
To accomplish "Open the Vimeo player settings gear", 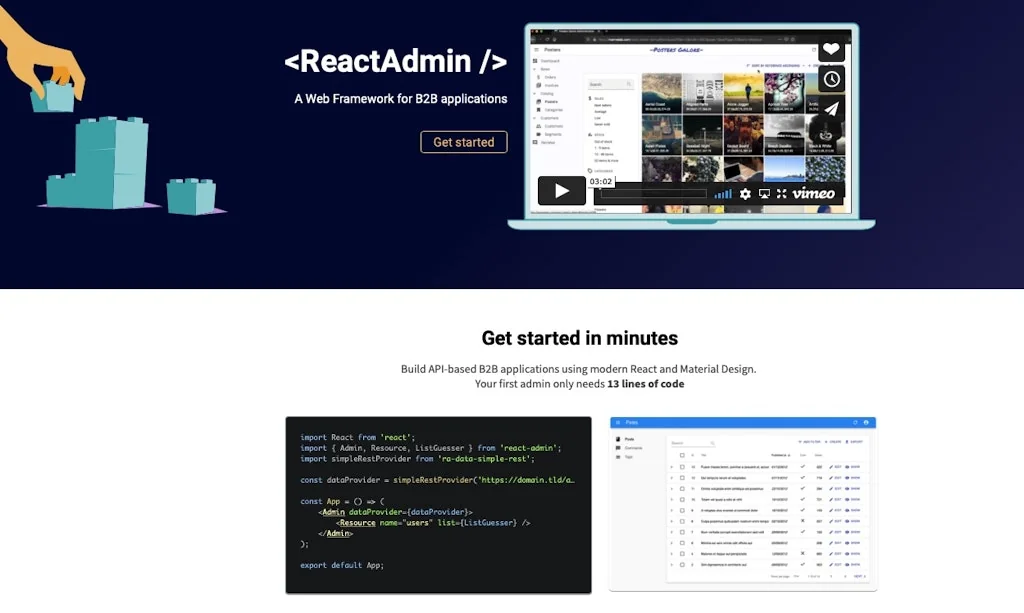I will click(x=745, y=193).
